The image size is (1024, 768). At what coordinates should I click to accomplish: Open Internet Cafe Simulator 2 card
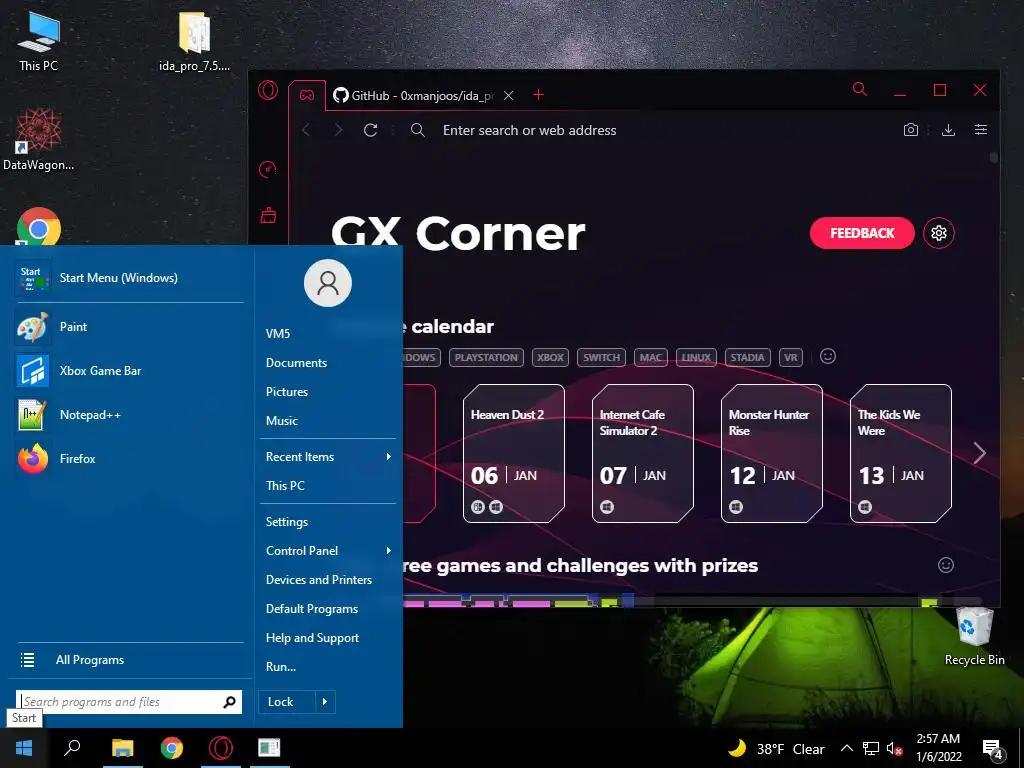[643, 453]
